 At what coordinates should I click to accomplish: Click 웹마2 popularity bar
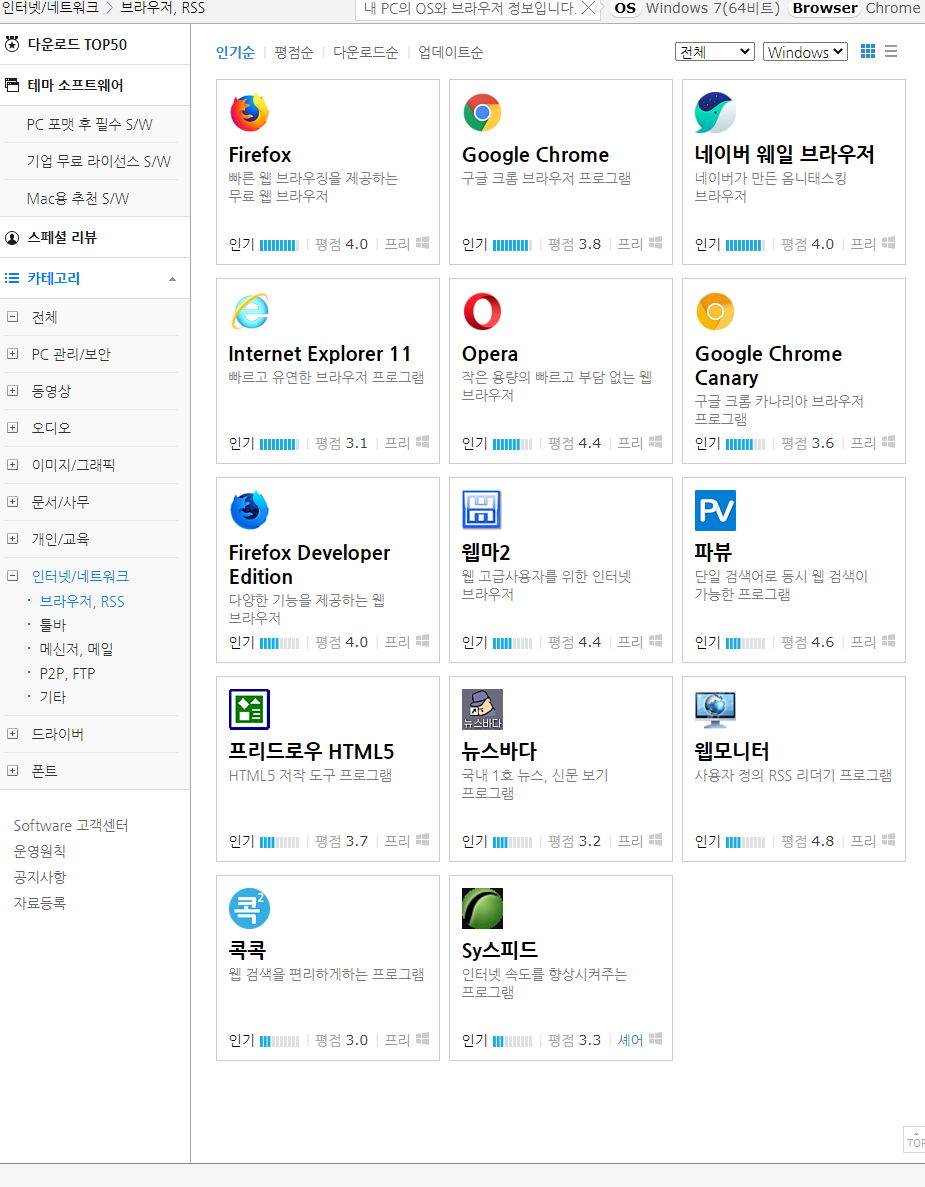click(512, 643)
